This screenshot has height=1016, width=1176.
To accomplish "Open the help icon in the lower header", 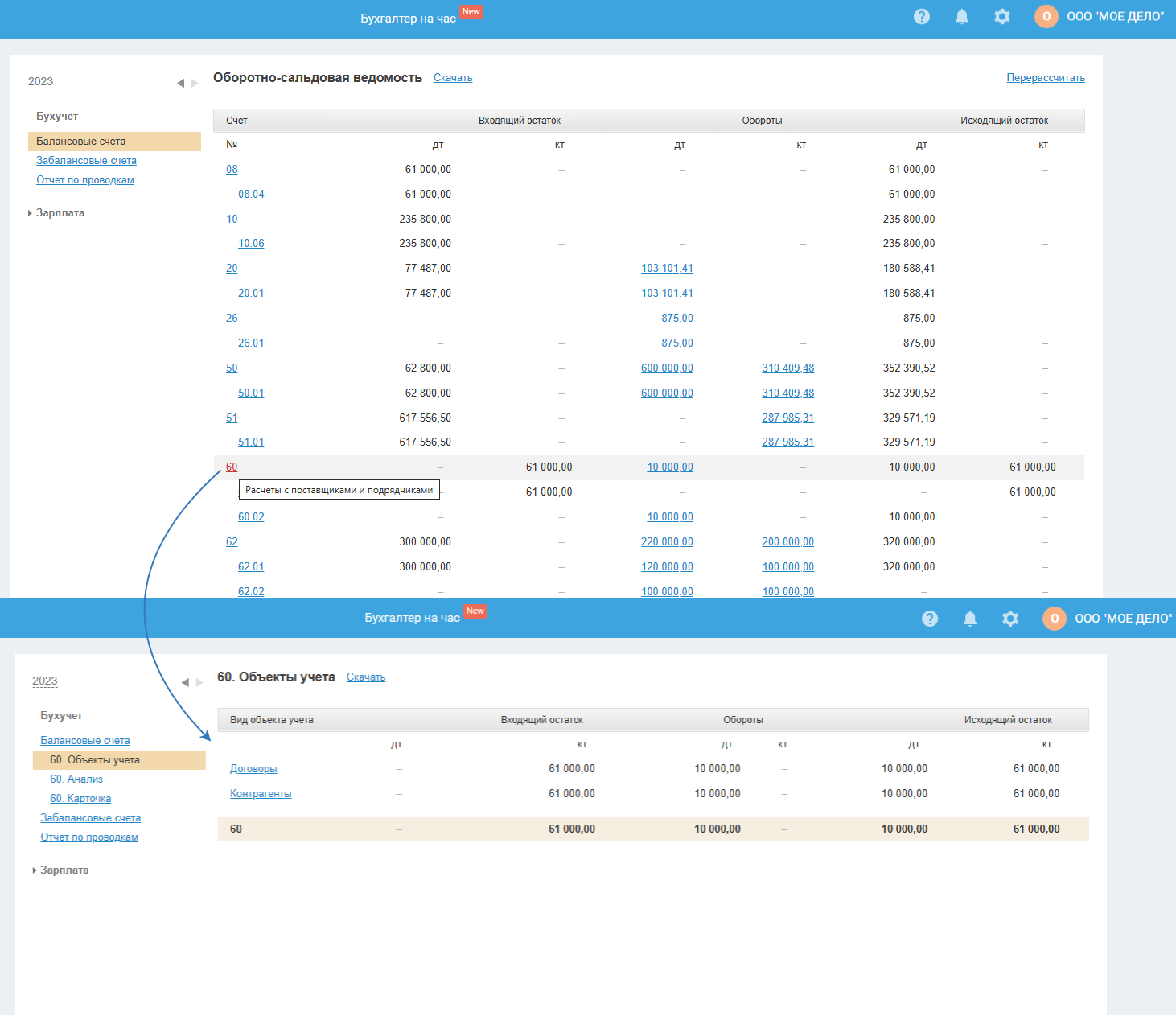I will [x=930, y=618].
